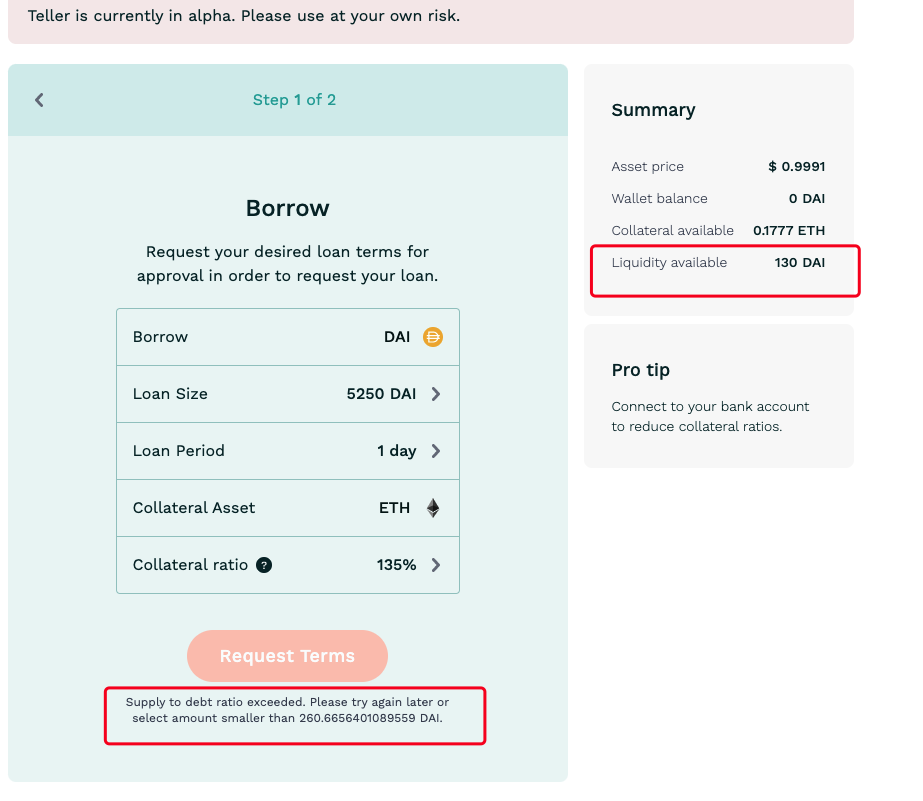Click the DAI coin icon
This screenshot has height=801, width=923.
click(433, 337)
